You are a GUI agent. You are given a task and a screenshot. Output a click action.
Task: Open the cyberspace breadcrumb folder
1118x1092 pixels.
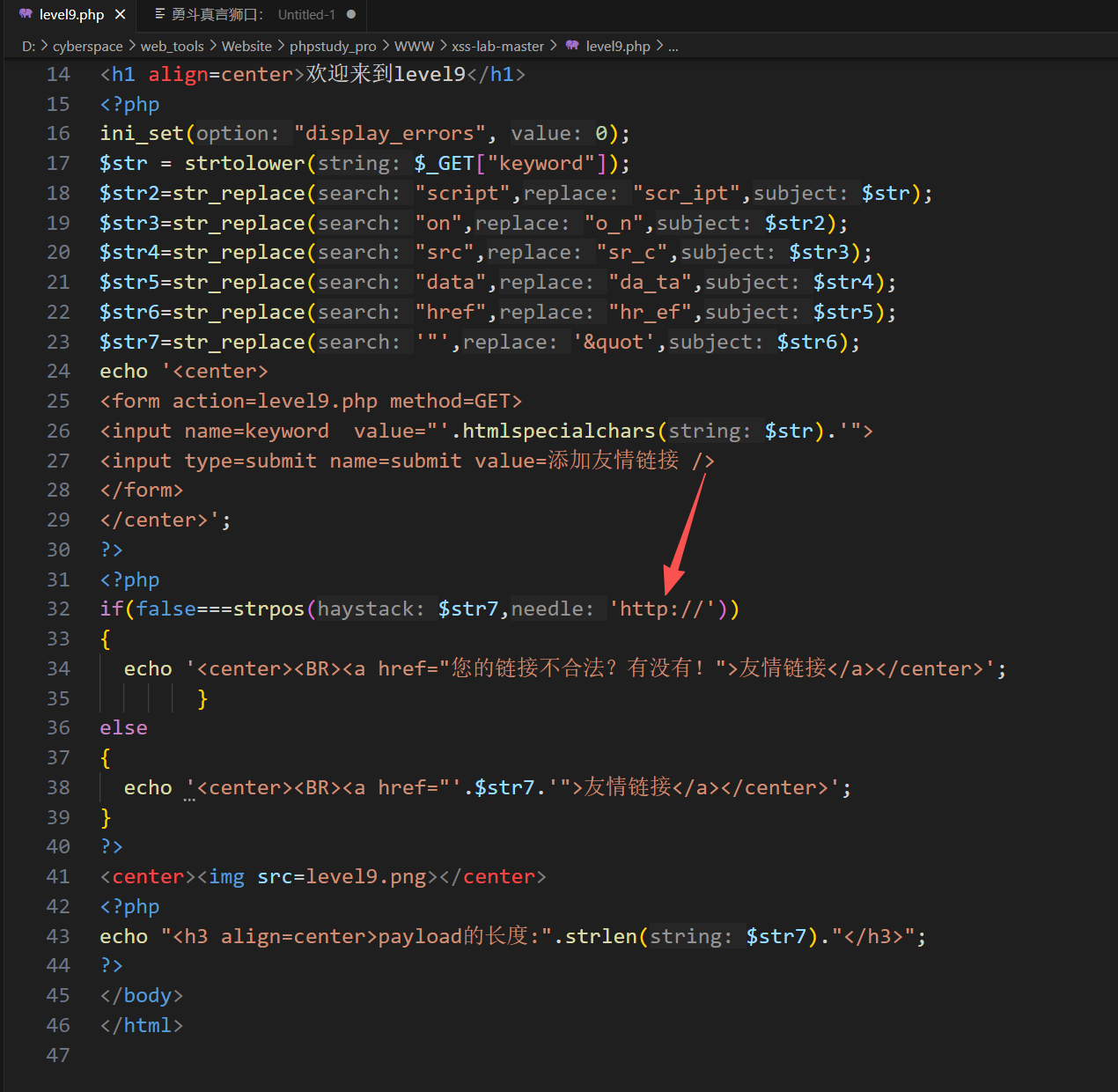(88, 46)
